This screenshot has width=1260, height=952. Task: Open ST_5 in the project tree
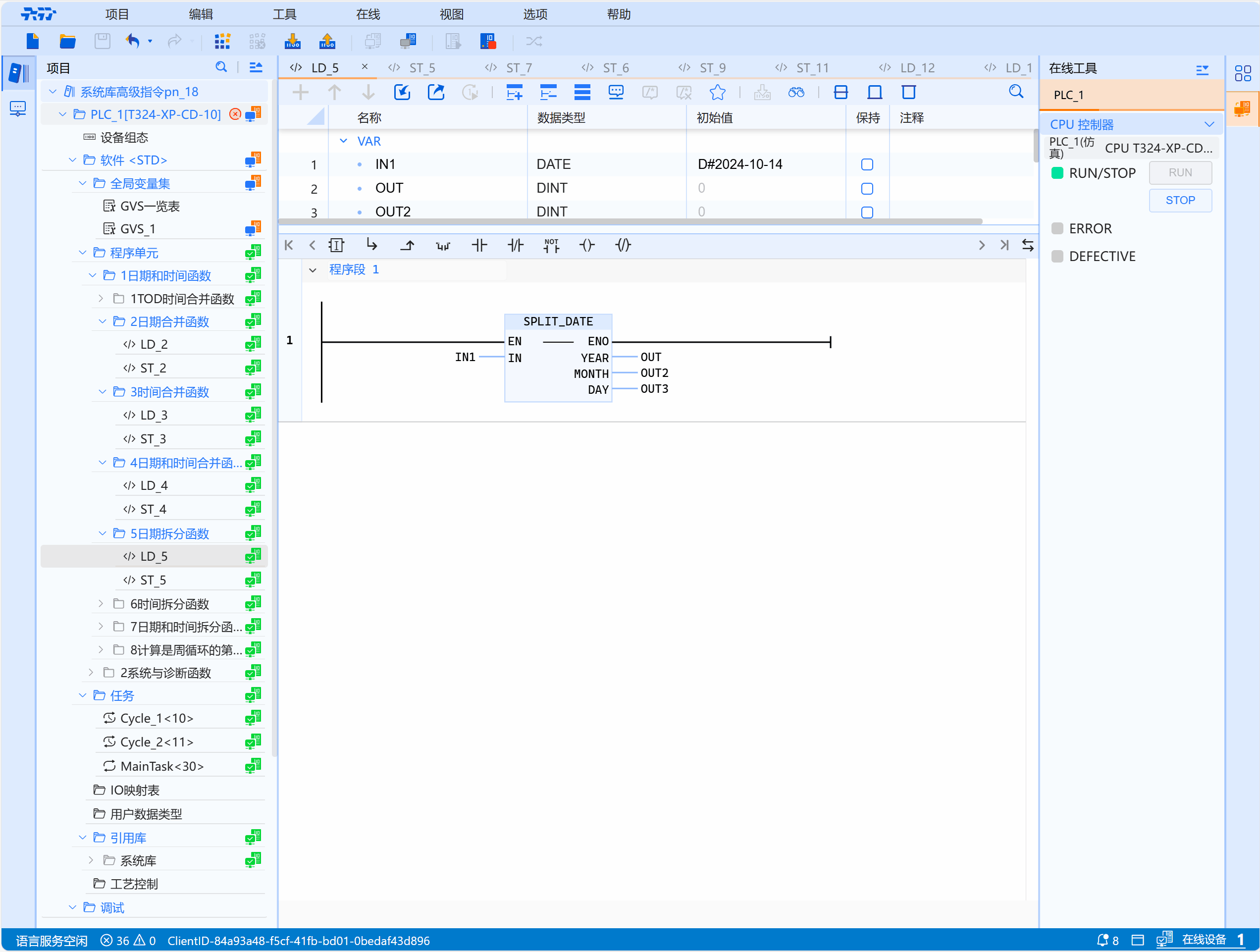pos(153,580)
